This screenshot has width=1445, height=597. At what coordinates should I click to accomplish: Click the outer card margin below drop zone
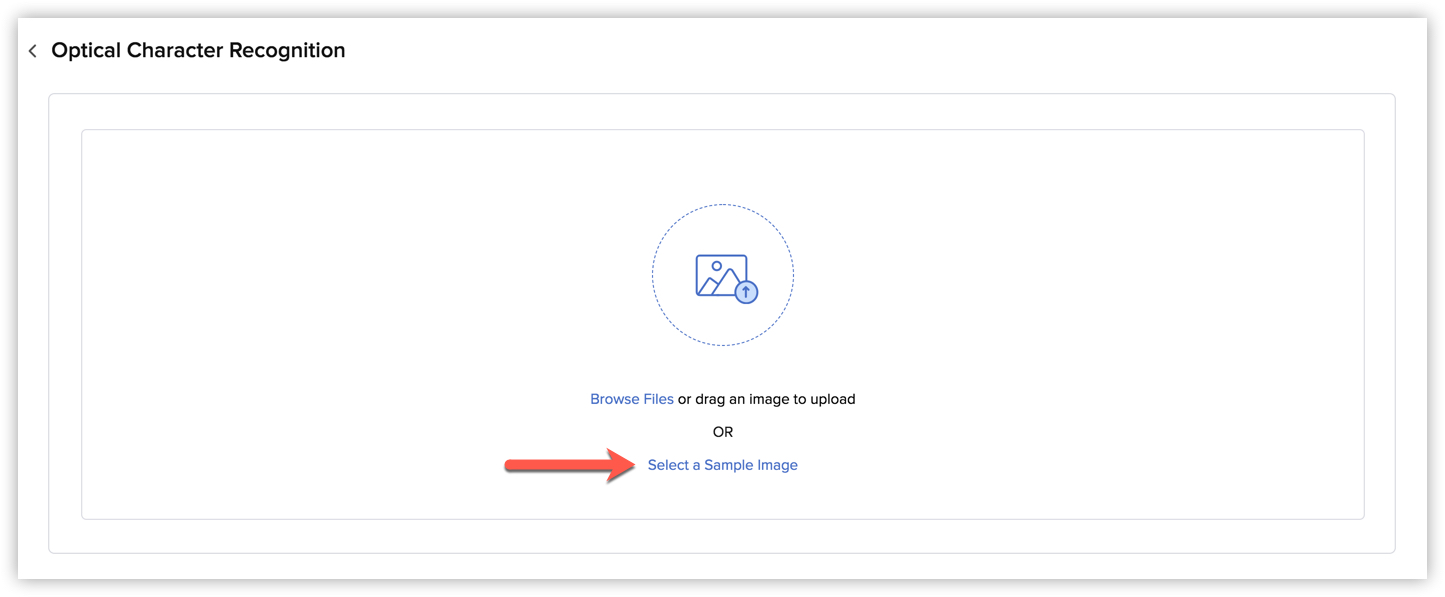(x=722, y=536)
